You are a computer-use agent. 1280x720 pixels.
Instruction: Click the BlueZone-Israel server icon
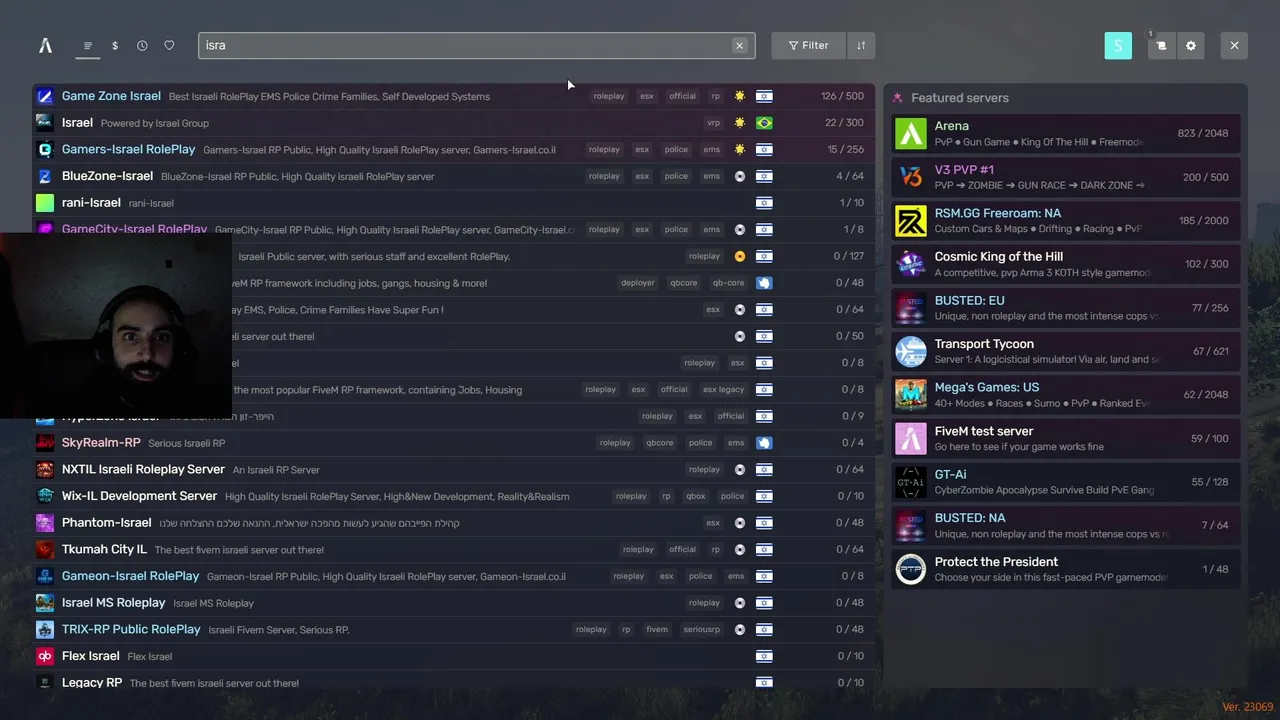45,176
